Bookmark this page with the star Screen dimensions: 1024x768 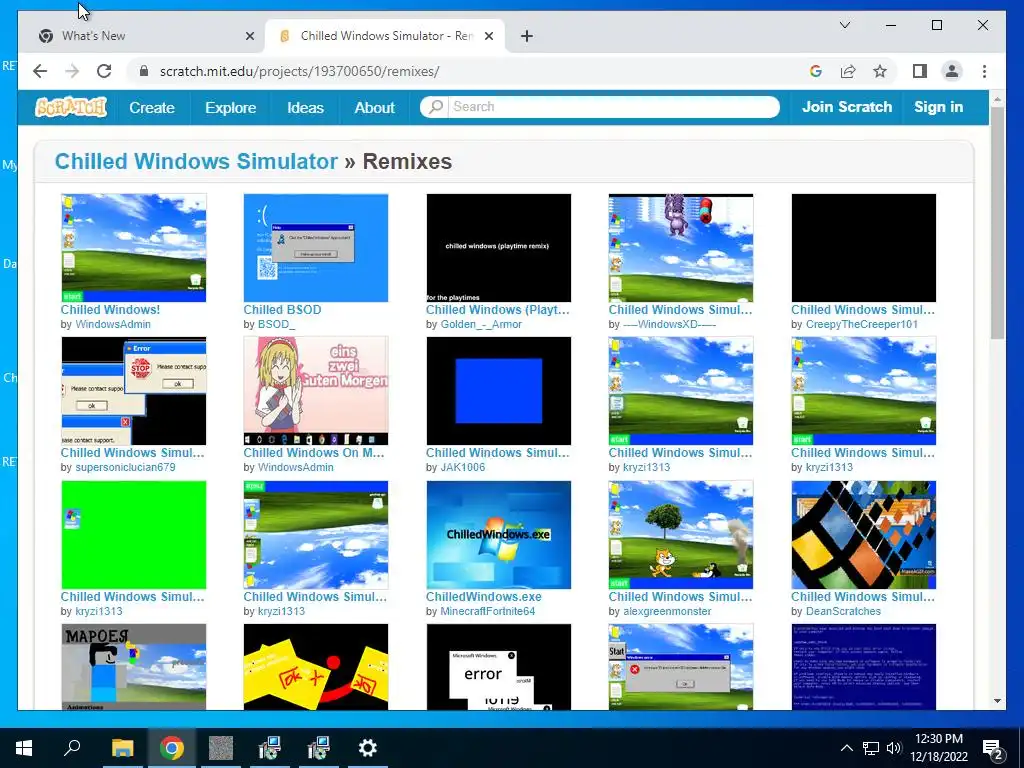coord(880,71)
